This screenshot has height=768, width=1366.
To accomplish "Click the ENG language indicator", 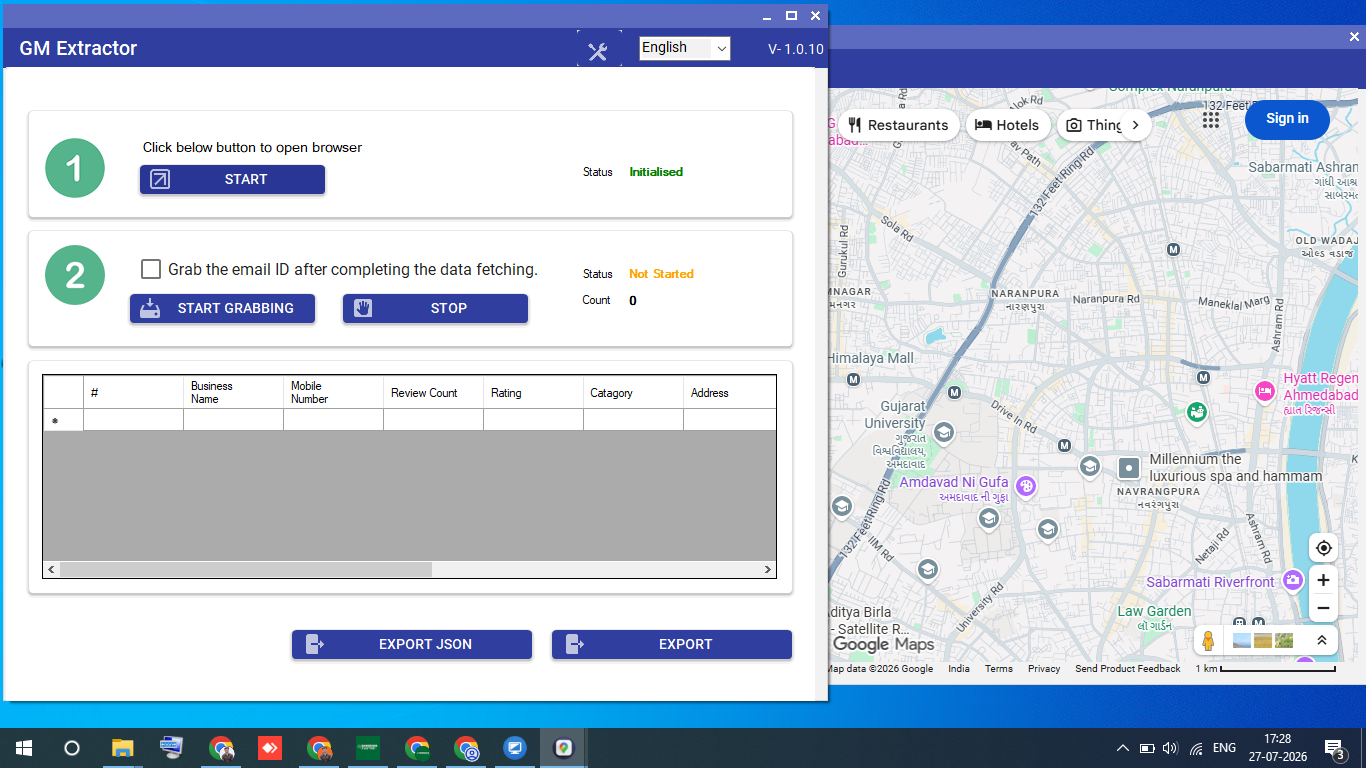I will click(x=1224, y=748).
